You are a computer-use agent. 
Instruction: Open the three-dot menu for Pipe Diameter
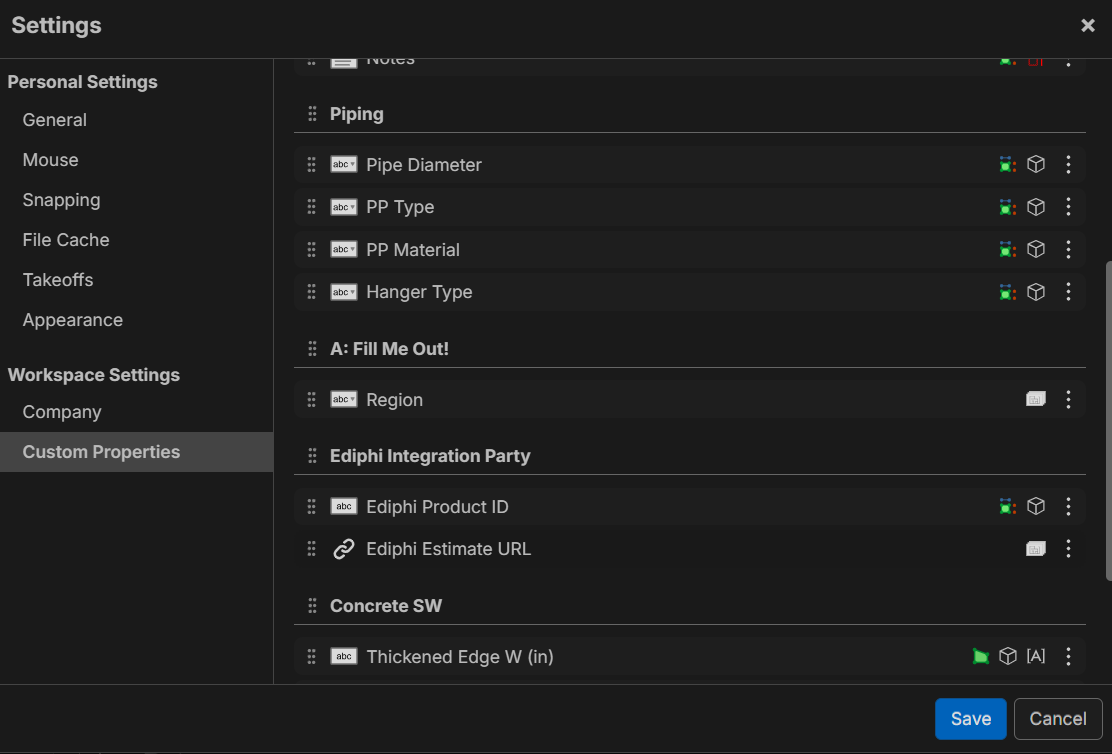pos(1068,164)
